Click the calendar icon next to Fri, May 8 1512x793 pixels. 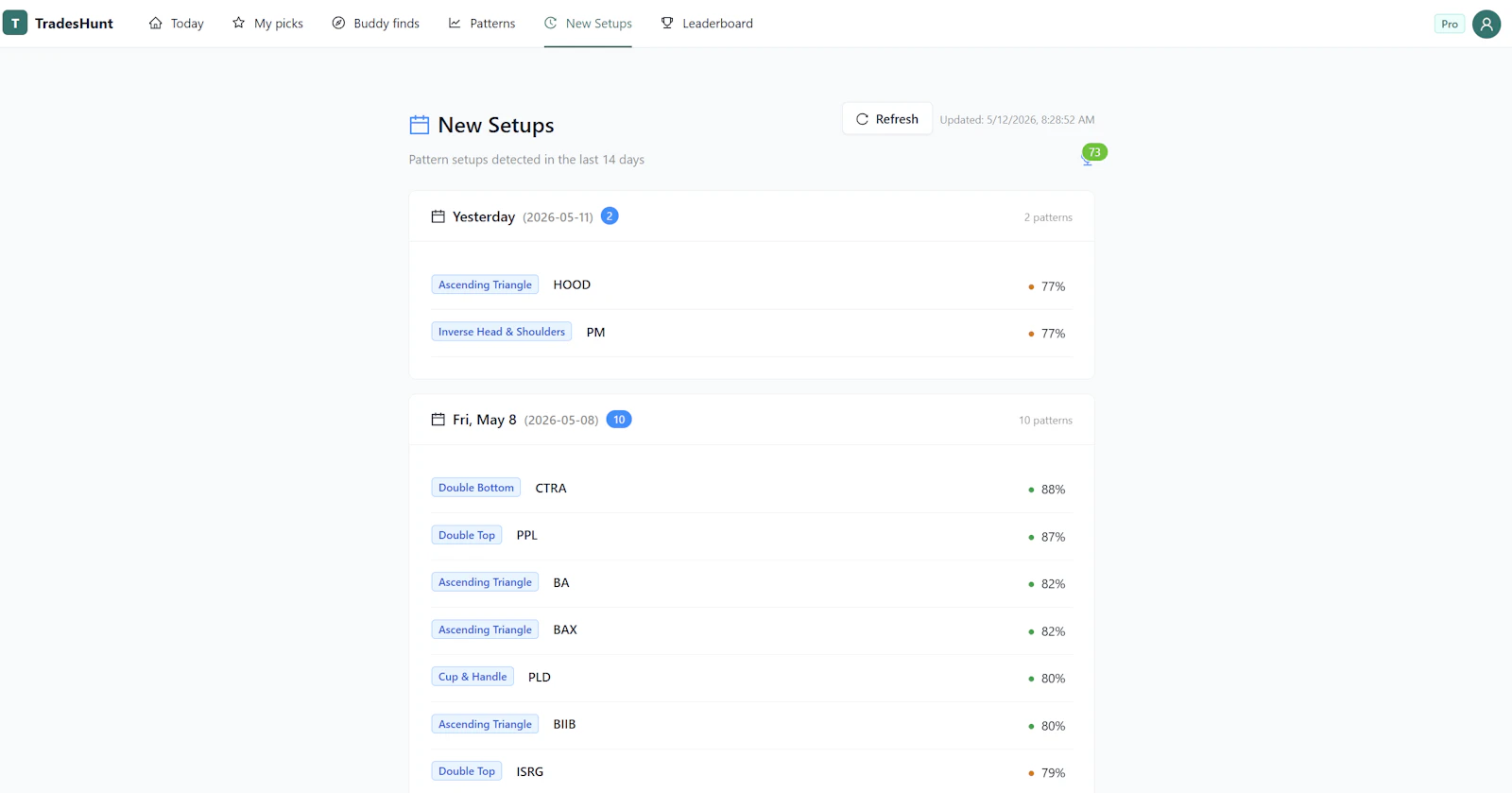click(x=438, y=420)
